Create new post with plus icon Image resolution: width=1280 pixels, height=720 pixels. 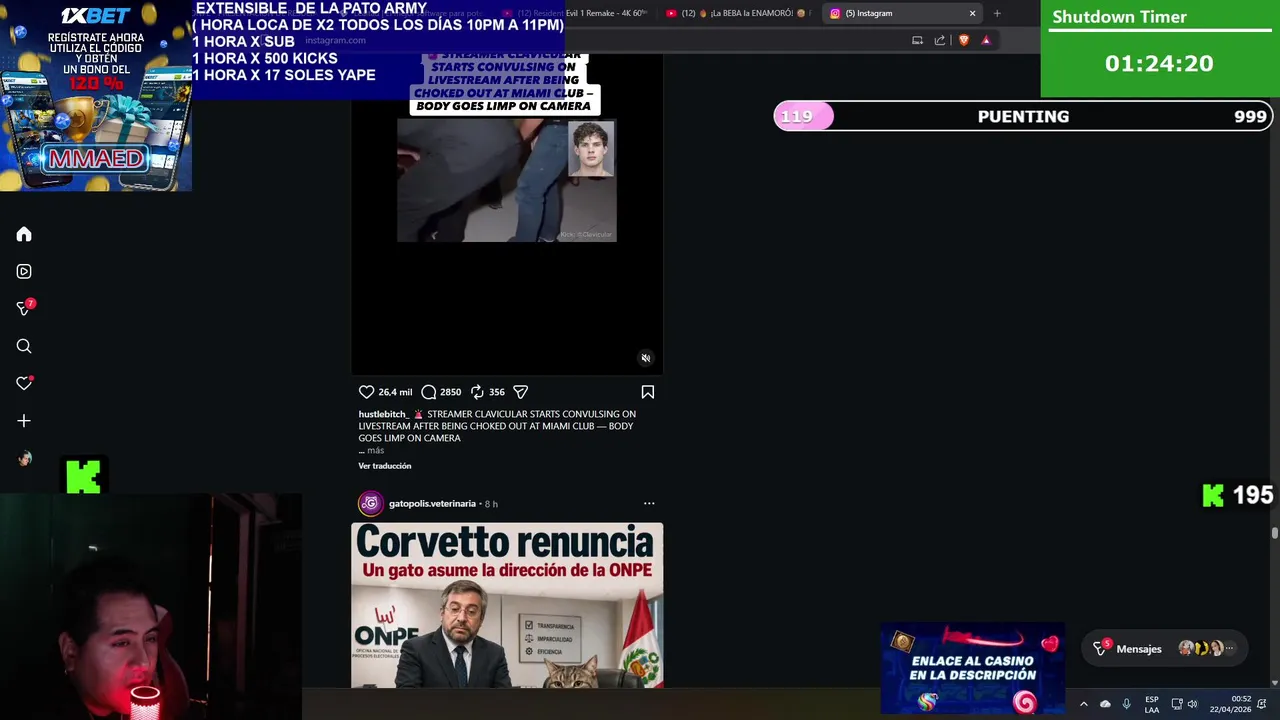[x=24, y=421]
